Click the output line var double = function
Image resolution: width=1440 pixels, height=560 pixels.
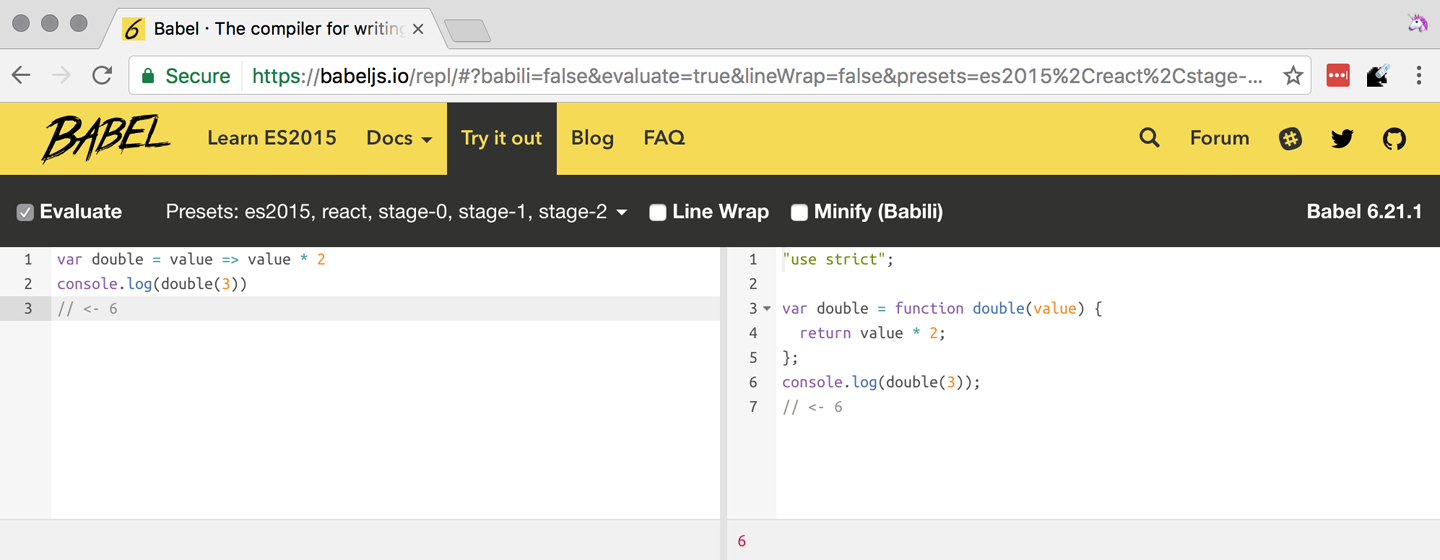pyautogui.click(x=941, y=309)
